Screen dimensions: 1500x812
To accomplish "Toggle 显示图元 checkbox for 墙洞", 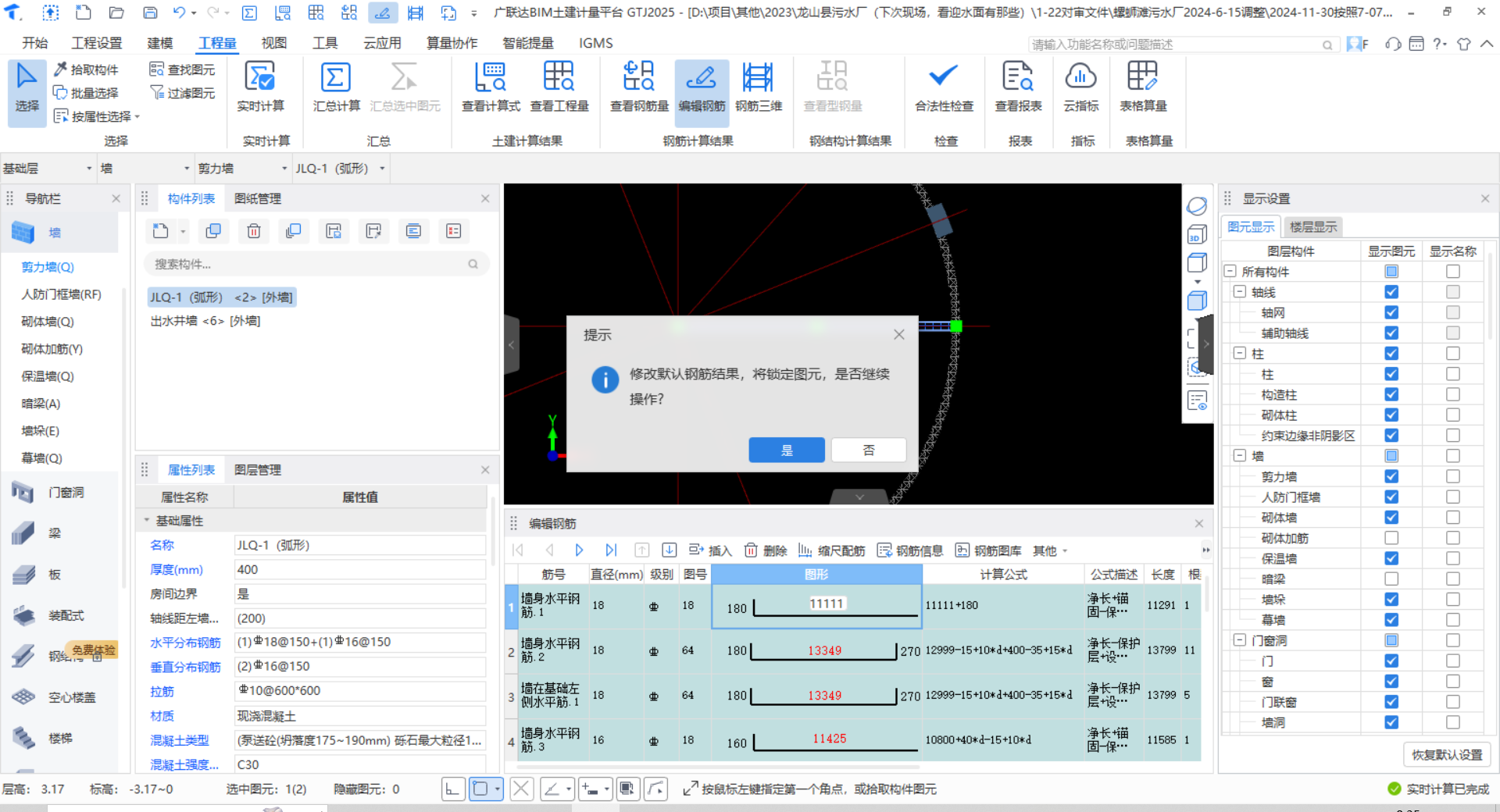I will pos(1391,722).
